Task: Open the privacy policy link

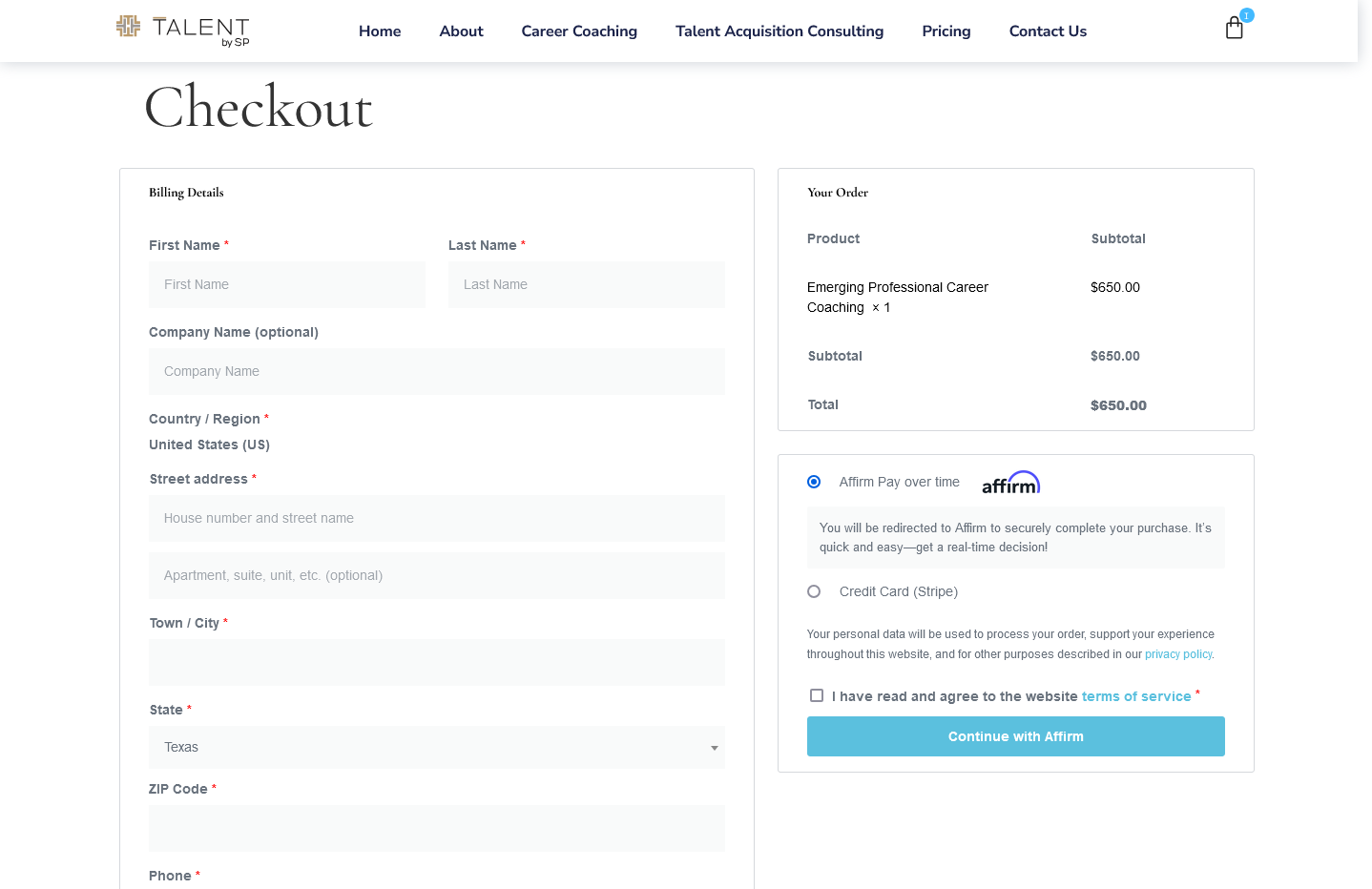Action: [x=1177, y=654]
